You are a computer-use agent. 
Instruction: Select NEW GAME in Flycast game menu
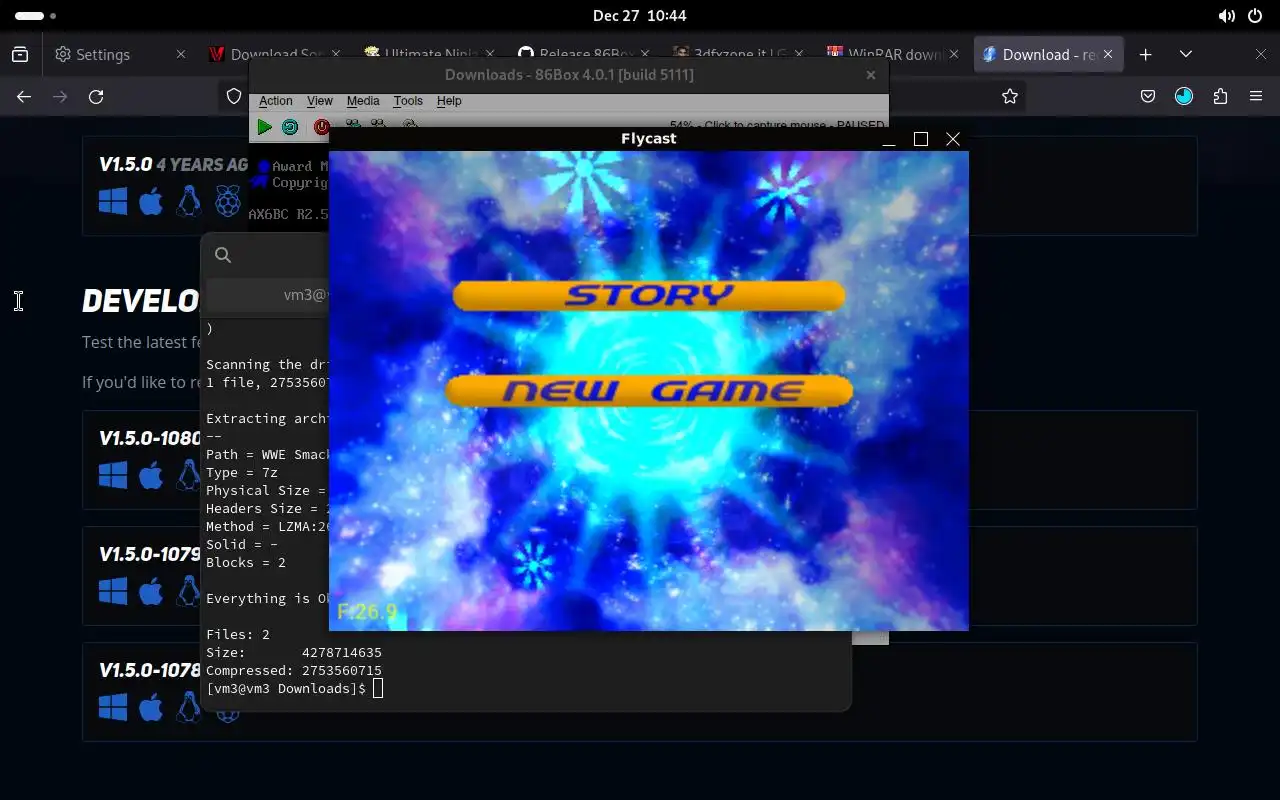coord(649,391)
